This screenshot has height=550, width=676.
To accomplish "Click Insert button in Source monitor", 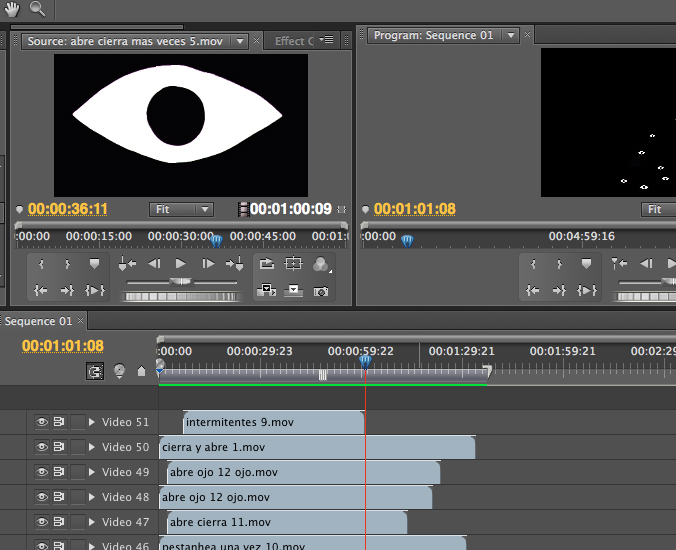I will (266, 291).
